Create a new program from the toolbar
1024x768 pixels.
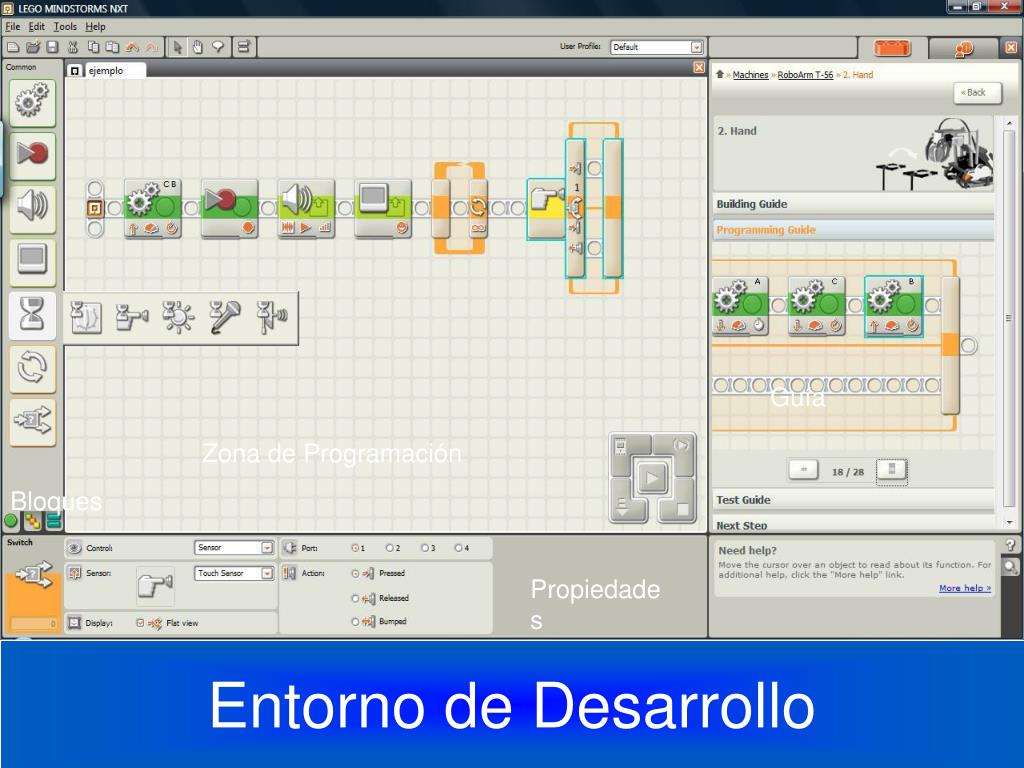[12, 47]
